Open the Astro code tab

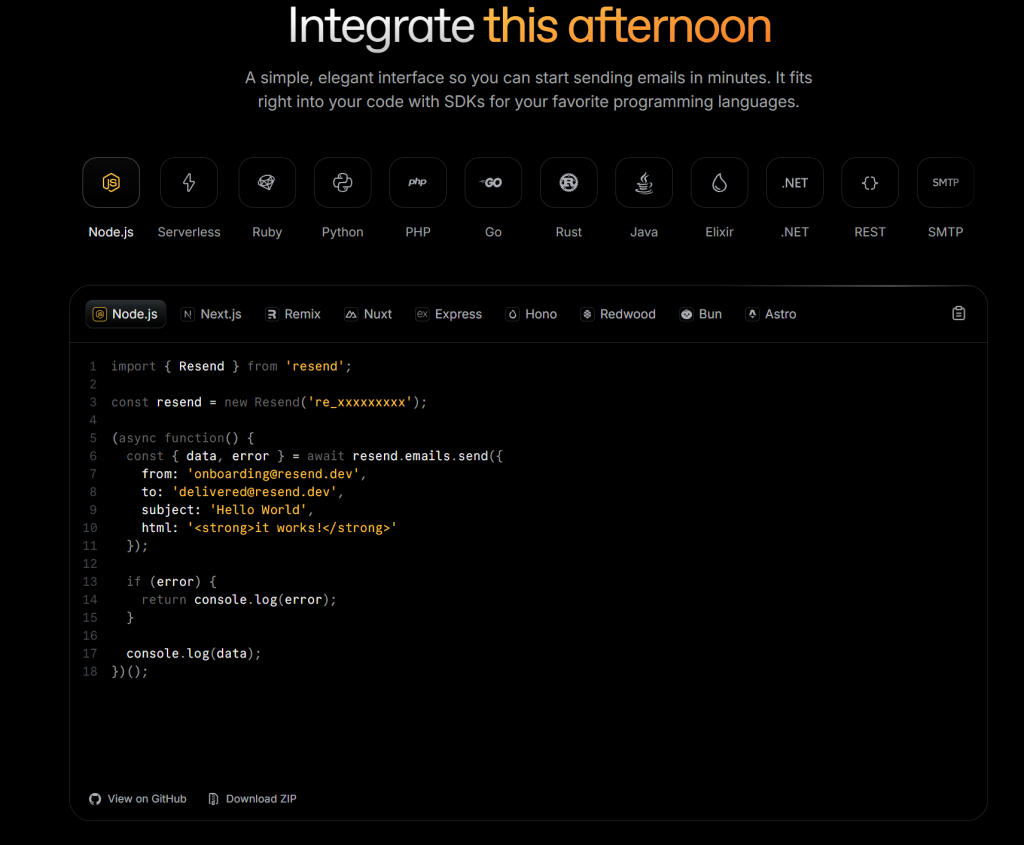point(771,314)
